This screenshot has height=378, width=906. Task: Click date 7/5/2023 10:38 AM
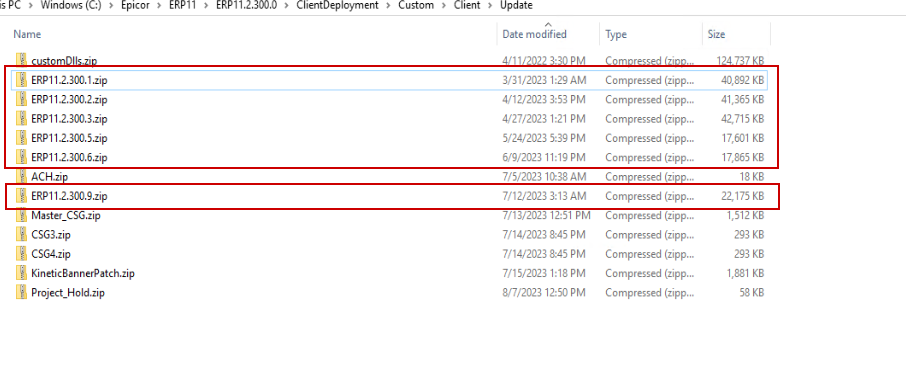544,177
